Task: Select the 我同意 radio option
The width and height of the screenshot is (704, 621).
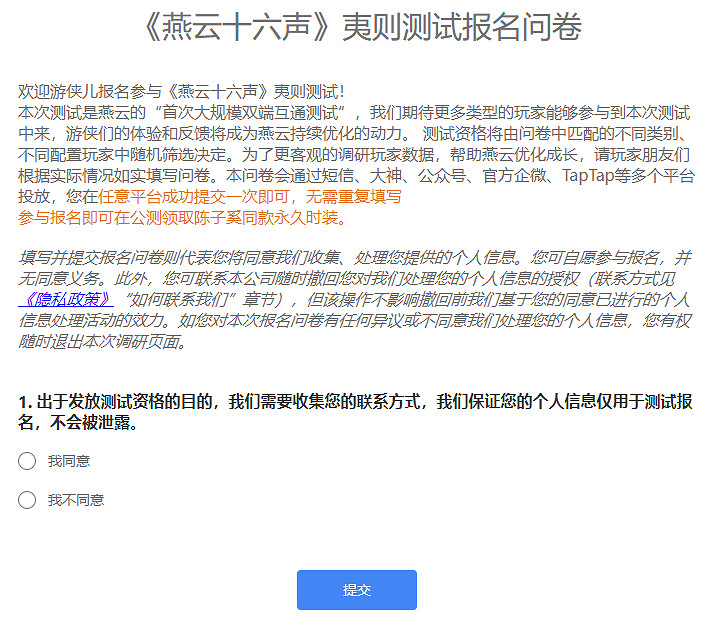Action: [27, 461]
